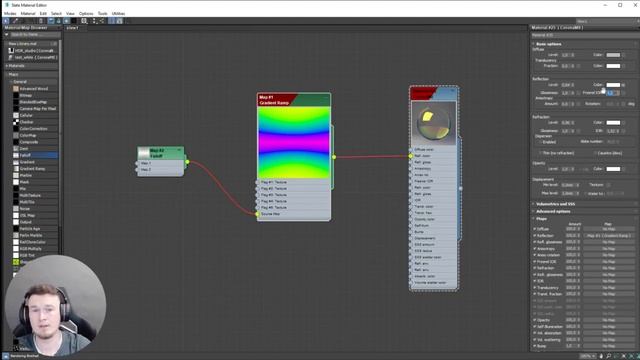Click the HDR_studio material icon in library
640x360 pixels.
pyautogui.click(x=11, y=51)
